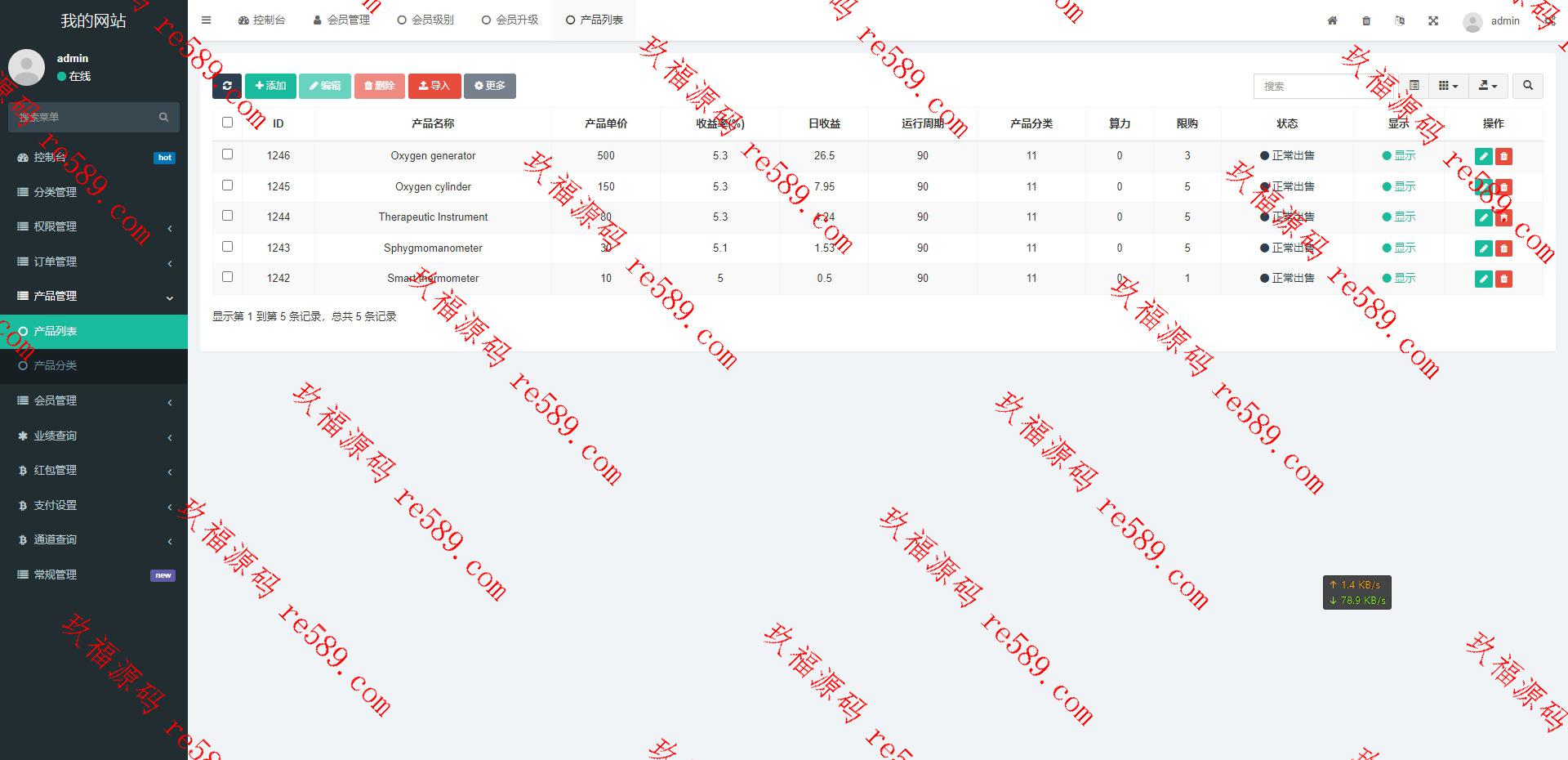Sort table by ID column header
Image resolution: width=1568 pixels, height=760 pixels.
click(x=278, y=123)
